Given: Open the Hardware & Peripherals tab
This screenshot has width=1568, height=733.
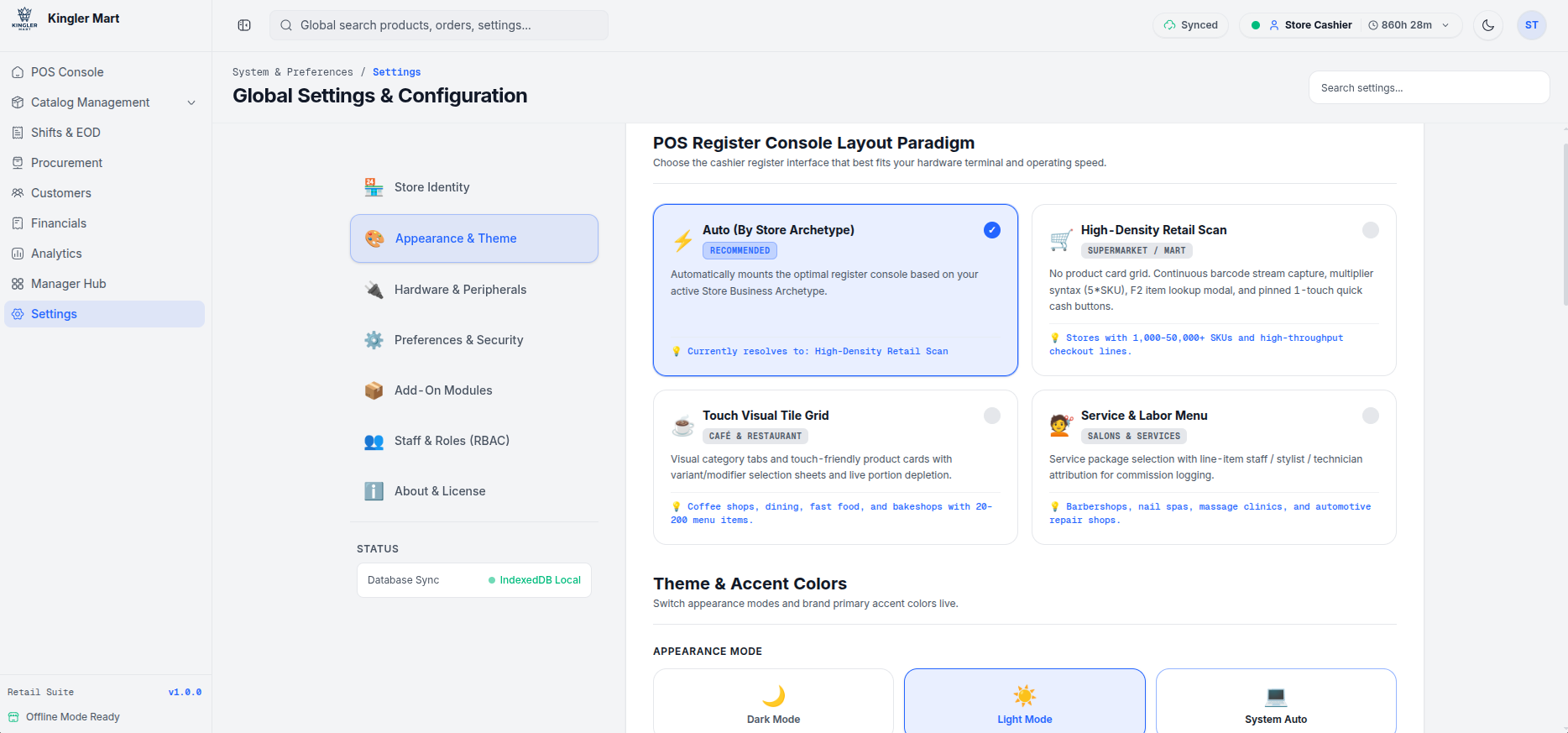Looking at the screenshot, I should [474, 290].
